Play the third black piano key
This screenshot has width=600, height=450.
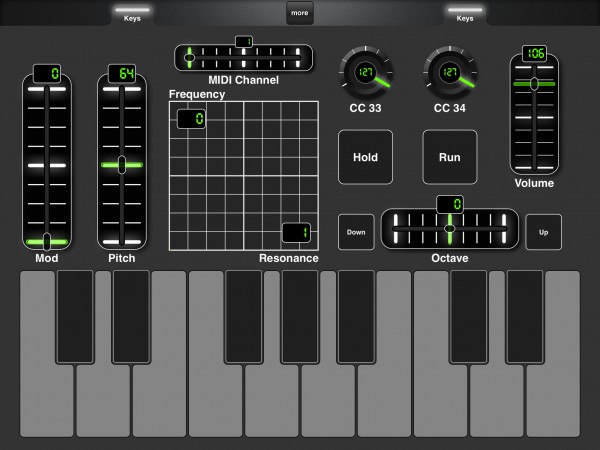pos(244,317)
